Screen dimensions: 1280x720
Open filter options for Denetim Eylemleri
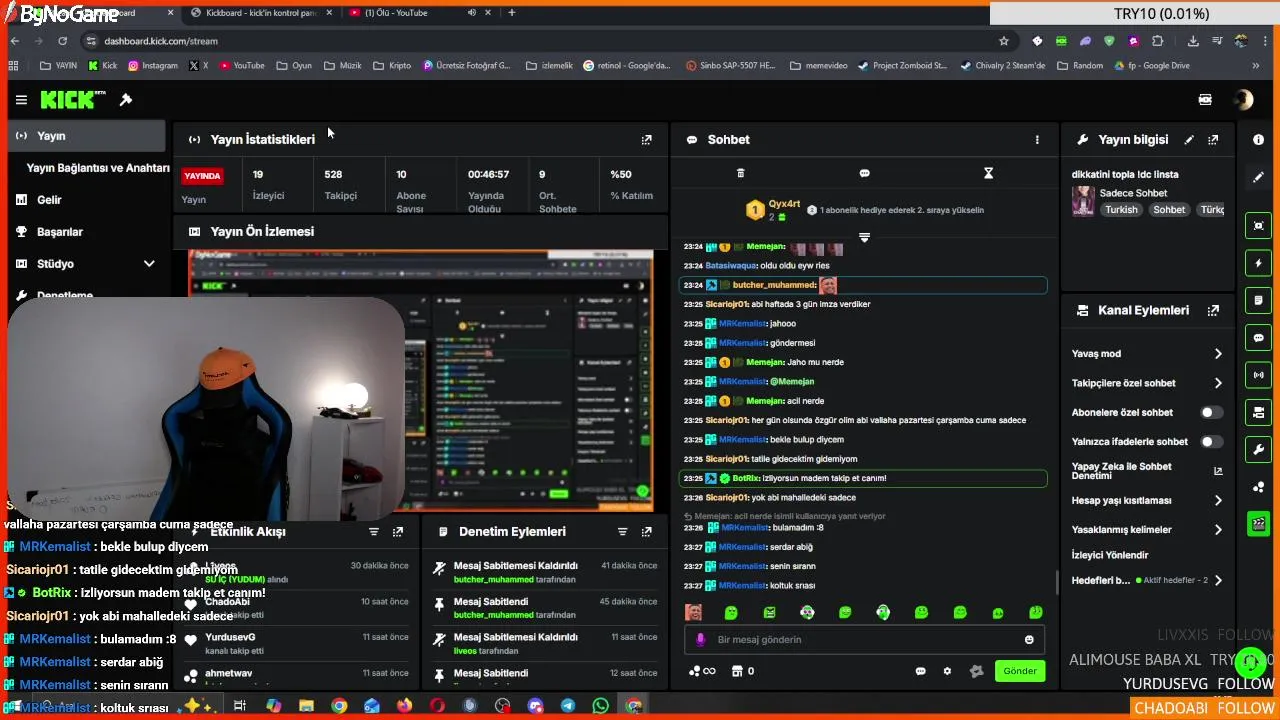pos(622,532)
